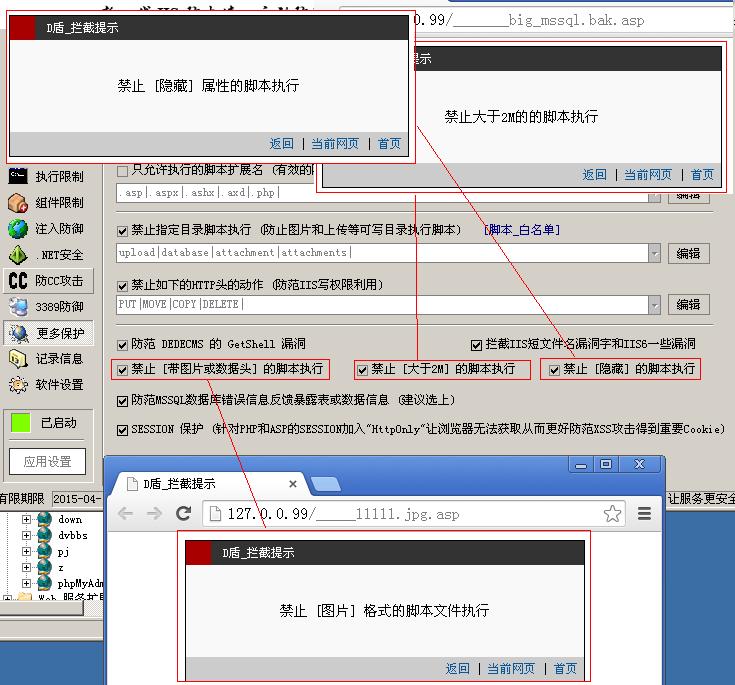Screen dimensions: 735x685
Task: Open the 记录信息 sidebar icon
Action: pos(18,359)
